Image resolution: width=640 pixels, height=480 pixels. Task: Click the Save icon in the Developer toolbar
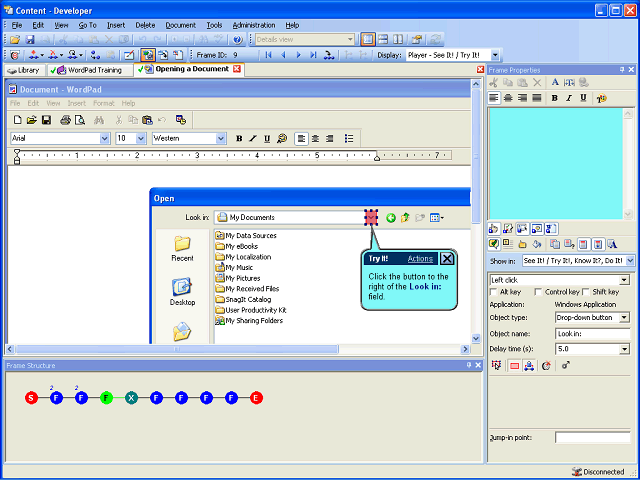[30, 40]
